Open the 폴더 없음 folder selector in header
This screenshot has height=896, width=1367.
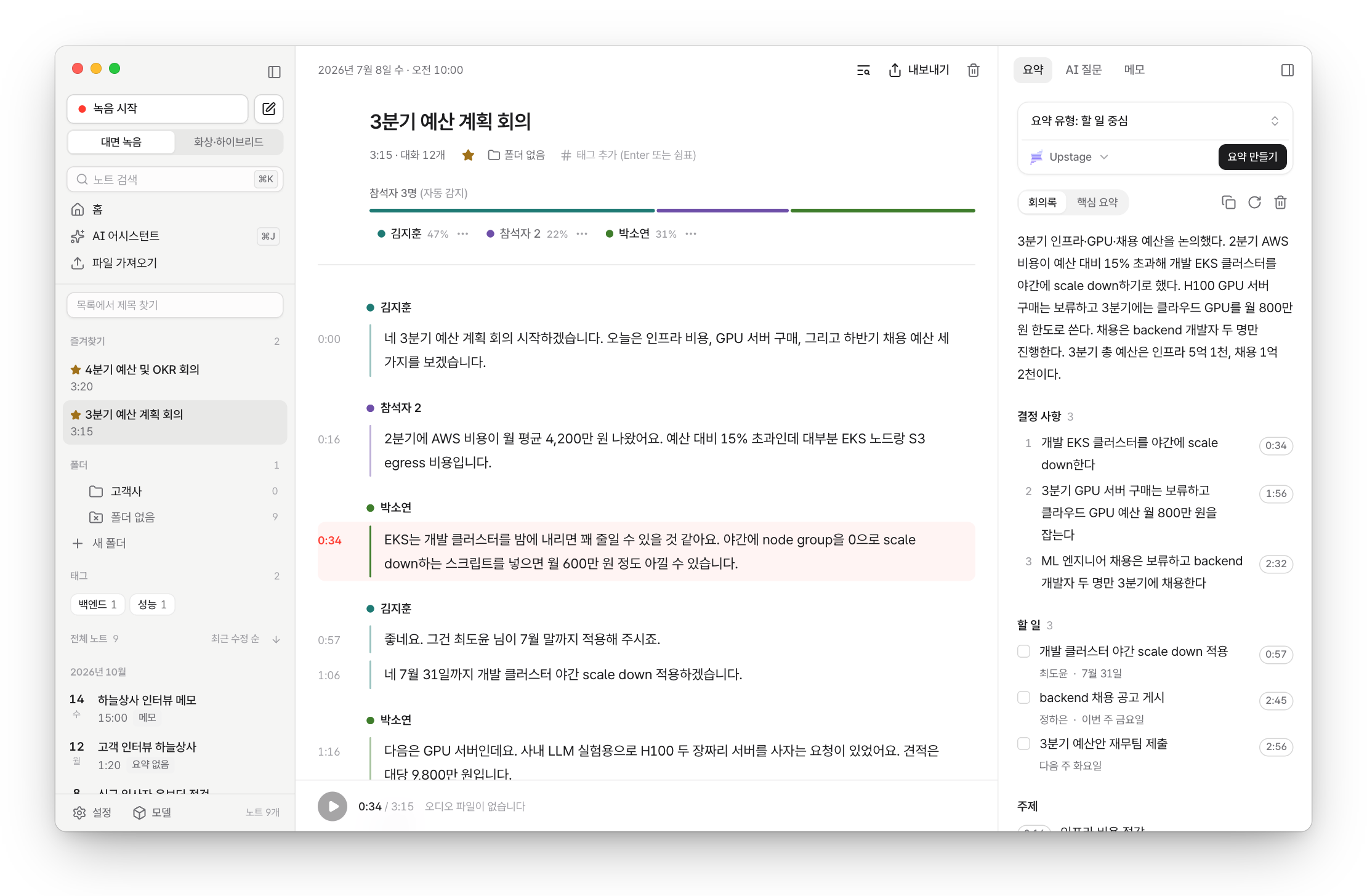(517, 155)
